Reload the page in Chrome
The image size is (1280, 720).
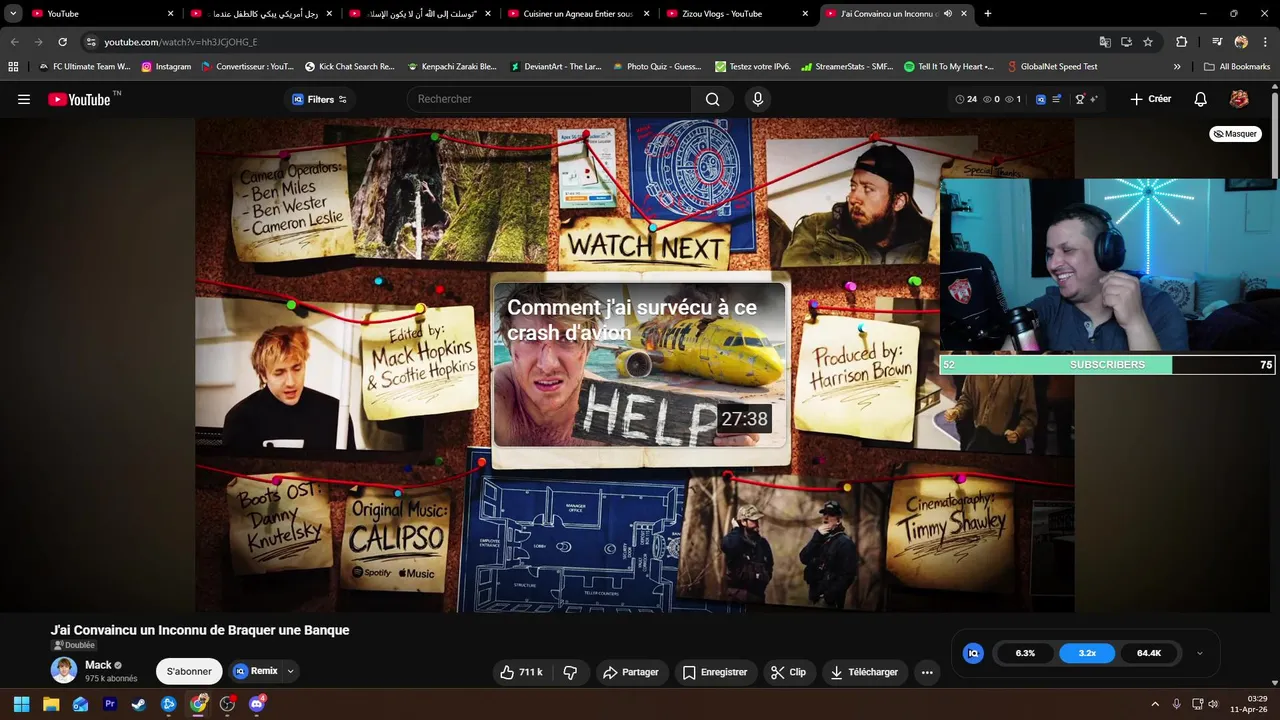62,42
